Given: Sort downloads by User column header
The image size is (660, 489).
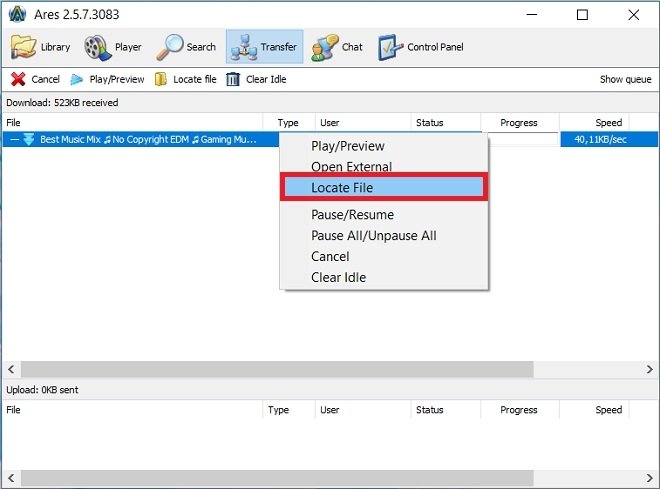Looking at the screenshot, I should tap(363, 122).
